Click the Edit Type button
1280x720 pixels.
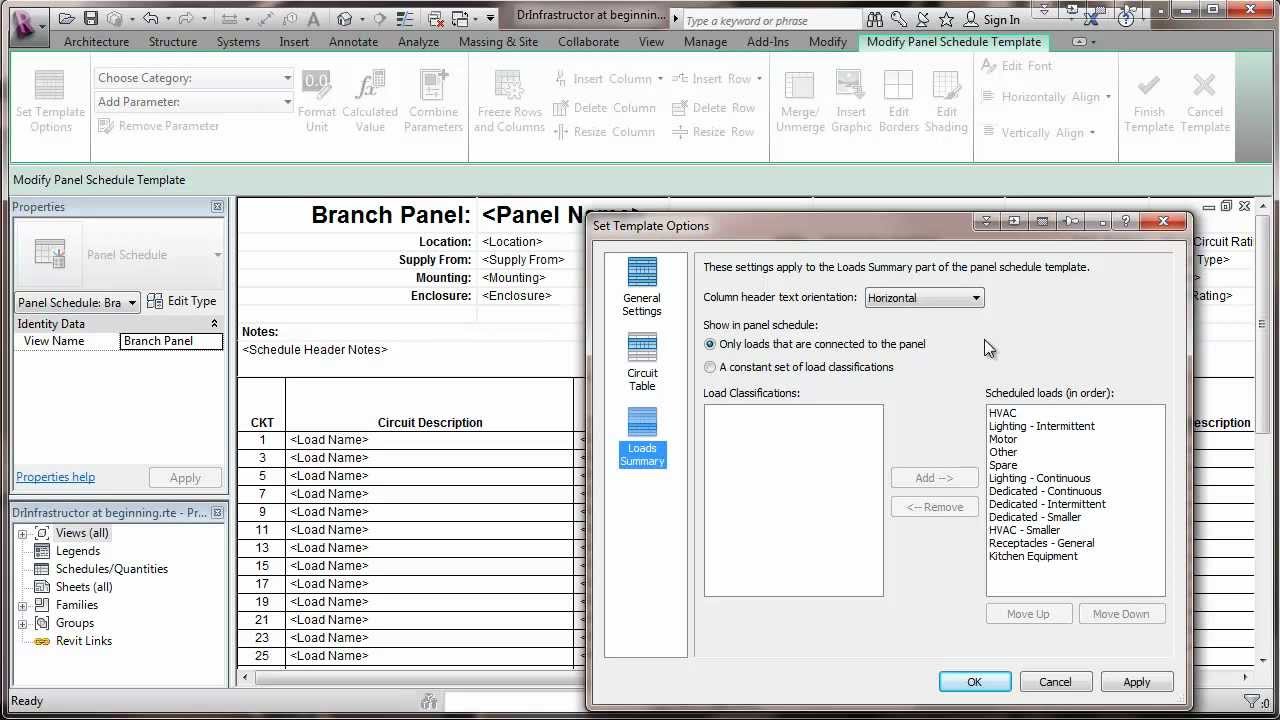click(182, 301)
